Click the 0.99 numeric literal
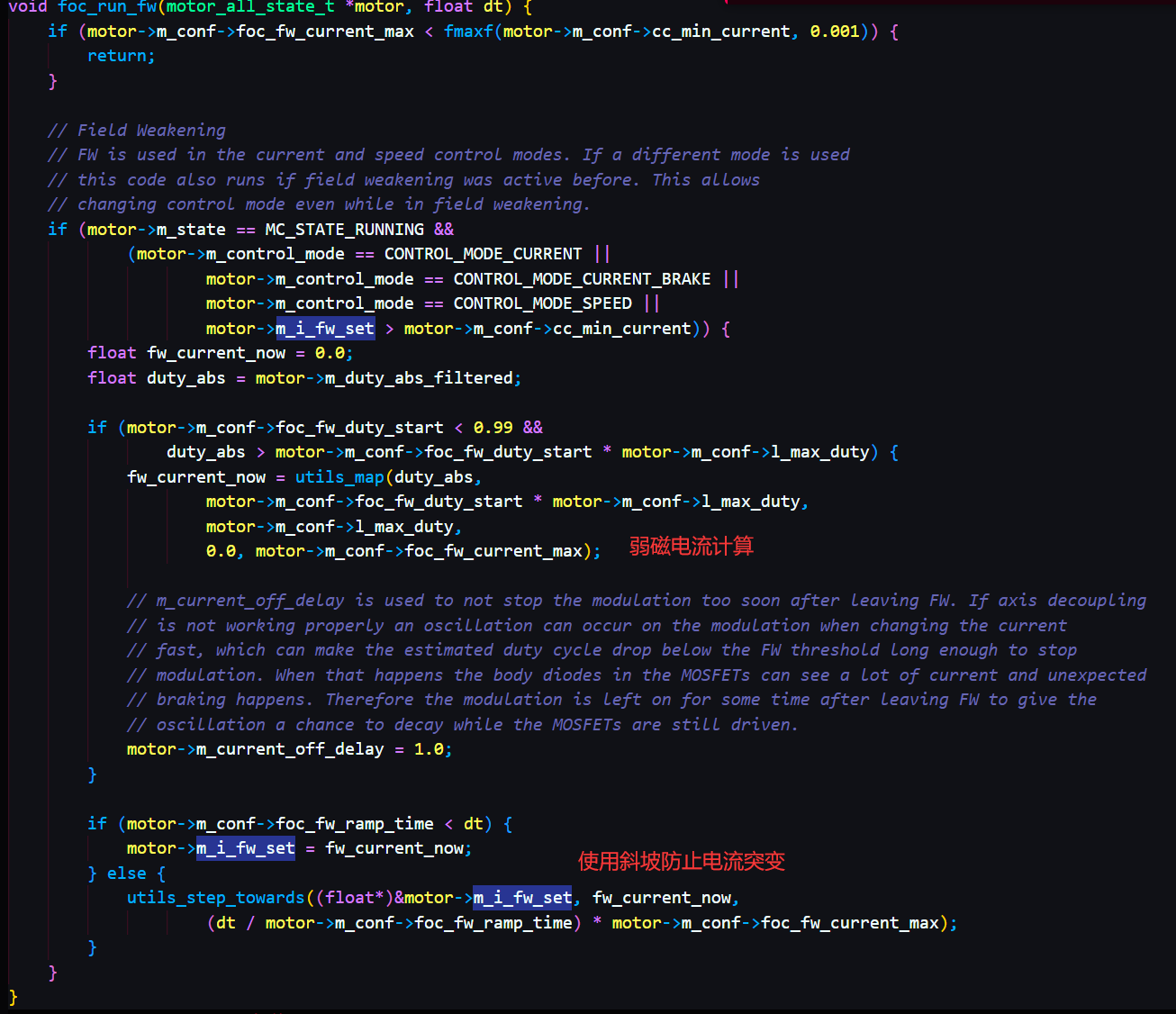 (493, 428)
